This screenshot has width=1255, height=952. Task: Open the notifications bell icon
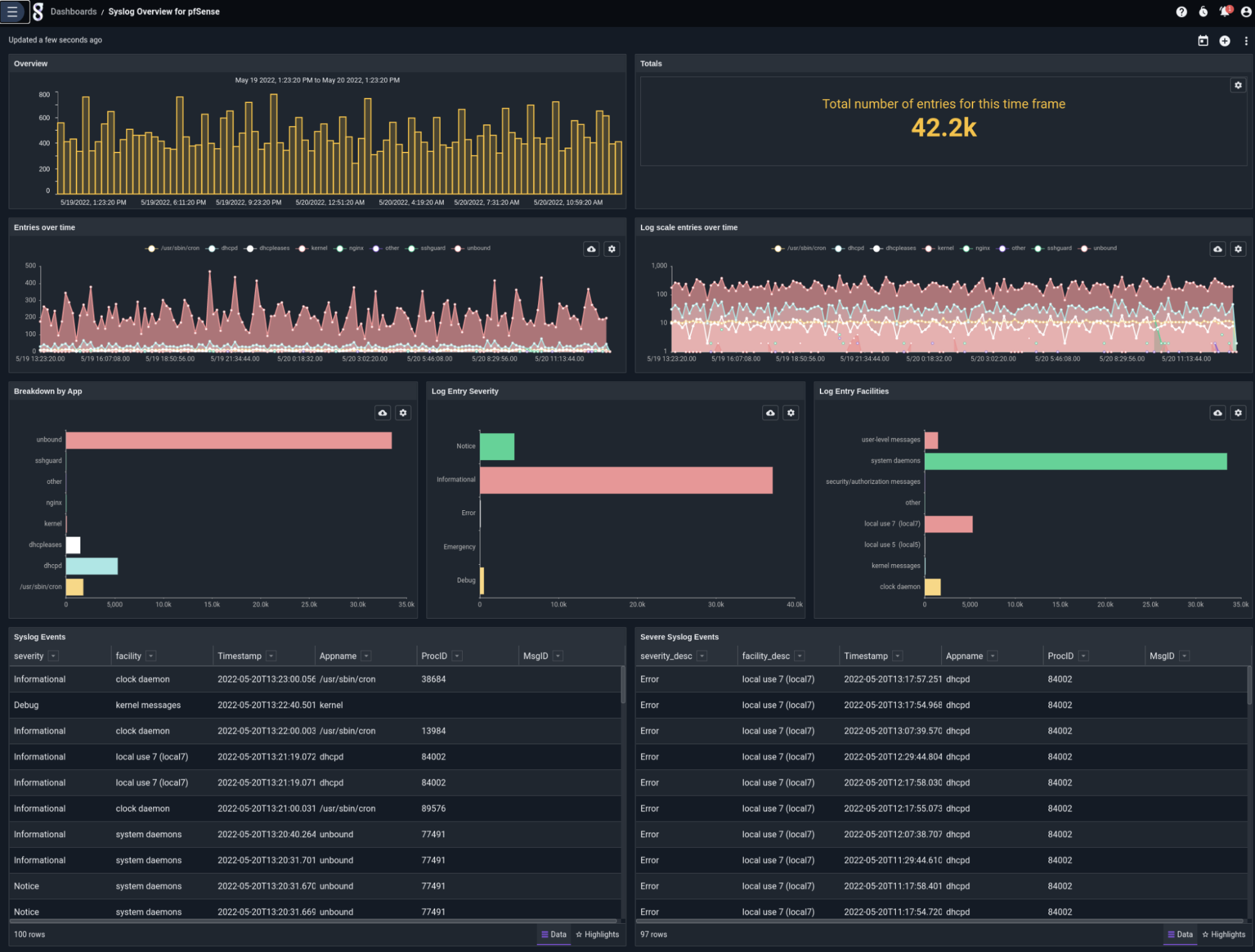coord(1225,12)
